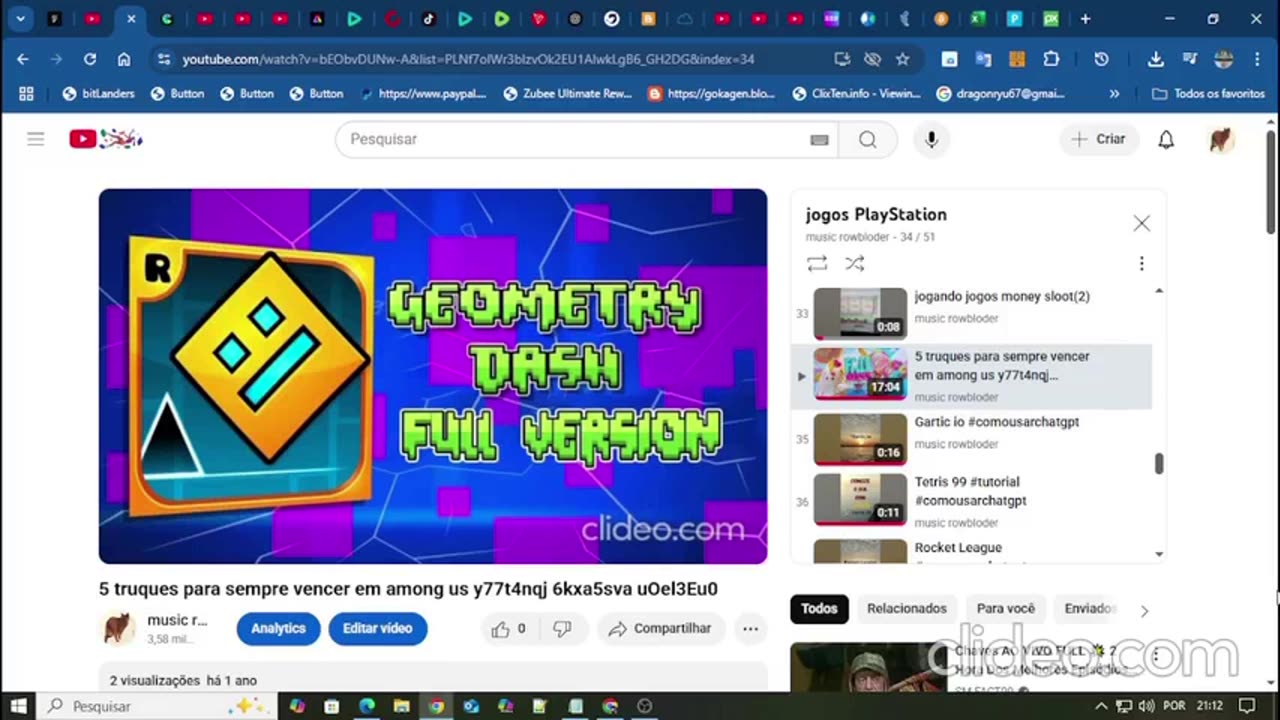Click the address bar URL
Screen dimensions: 1280x720
pos(468,59)
